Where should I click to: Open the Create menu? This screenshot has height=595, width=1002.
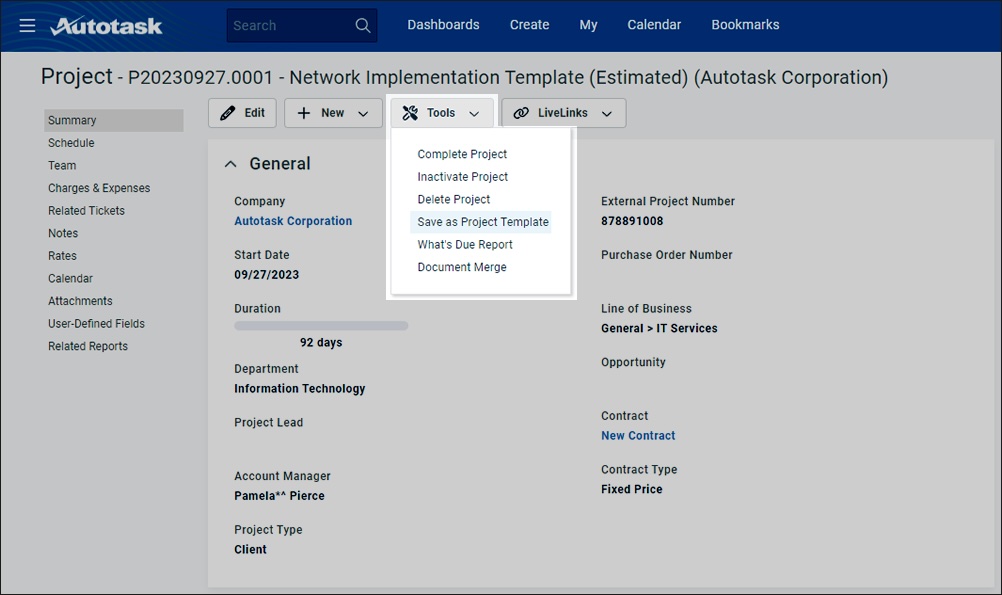click(x=529, y=25)
